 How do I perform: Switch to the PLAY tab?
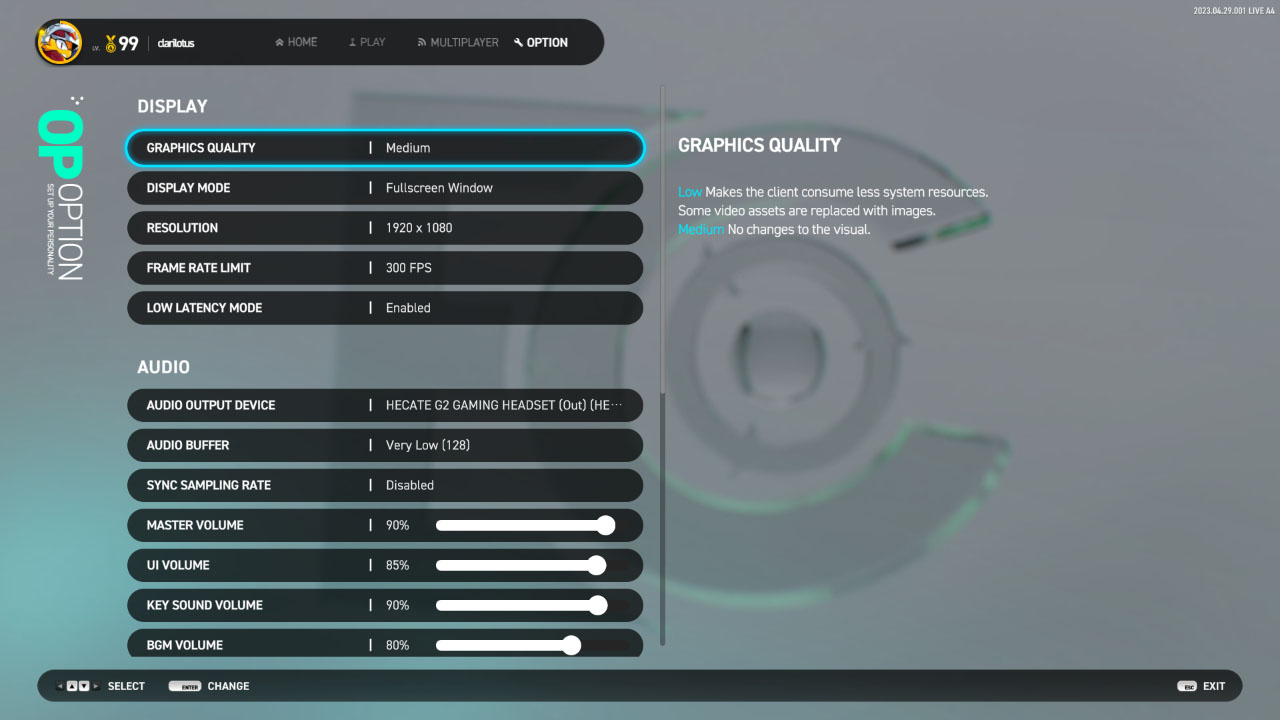(366, 43)
